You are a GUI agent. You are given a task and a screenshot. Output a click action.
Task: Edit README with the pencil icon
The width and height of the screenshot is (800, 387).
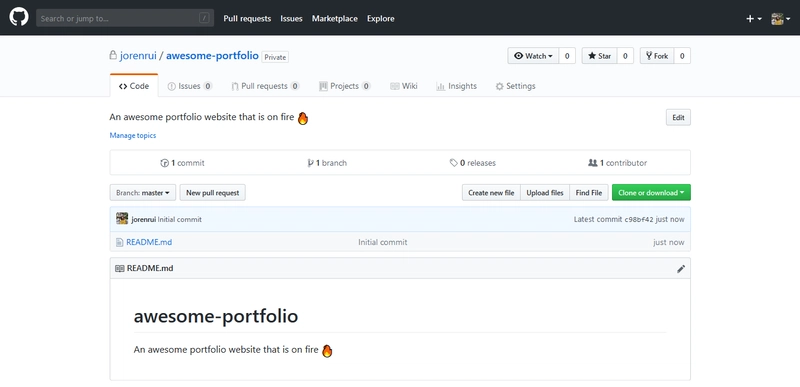(x=681, y=269)
